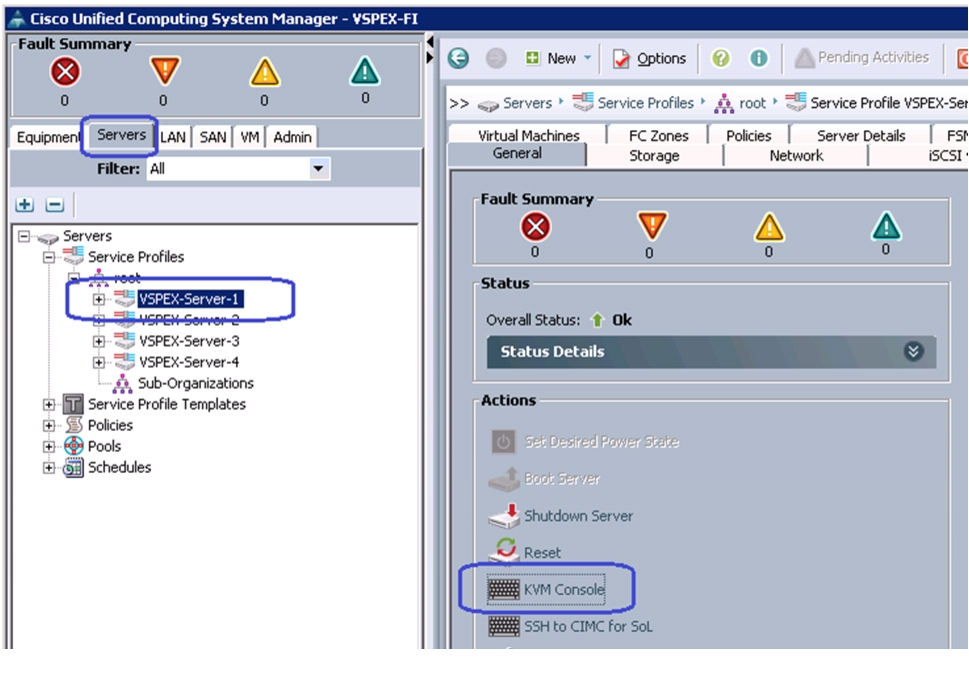Switch to the LAN tab

[x=173, y=137]
